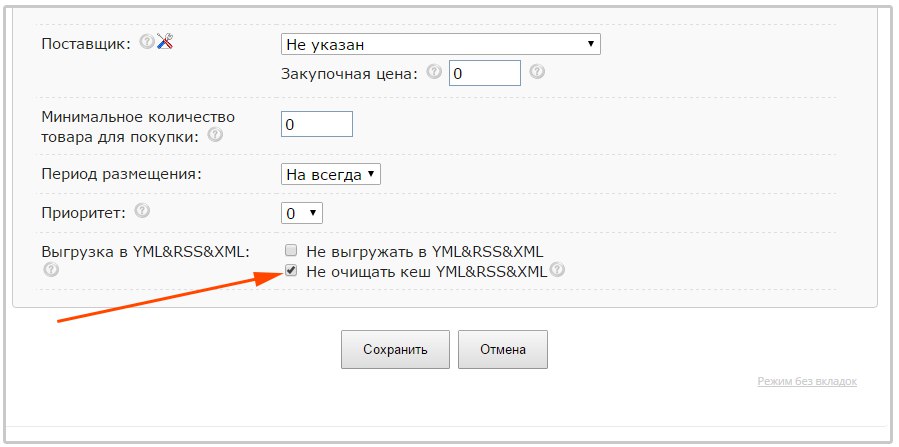Focus the Закупочная цена input field
Image resolution: width=899 pixels, height=447 pixels.
(x=484, y=74)
